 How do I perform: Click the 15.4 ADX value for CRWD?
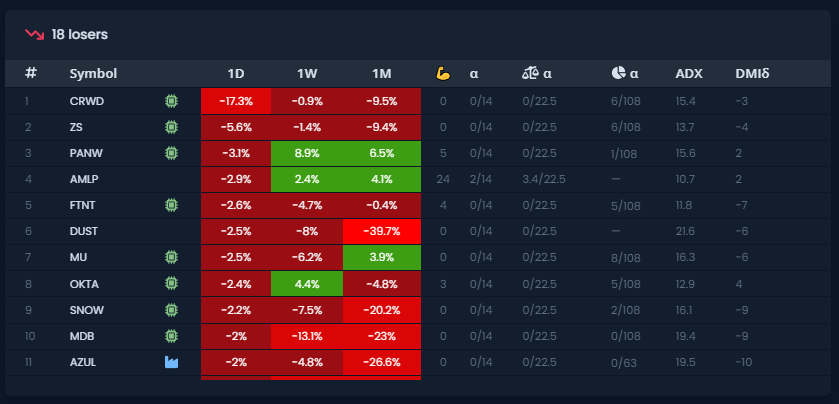tap(685, 101)
